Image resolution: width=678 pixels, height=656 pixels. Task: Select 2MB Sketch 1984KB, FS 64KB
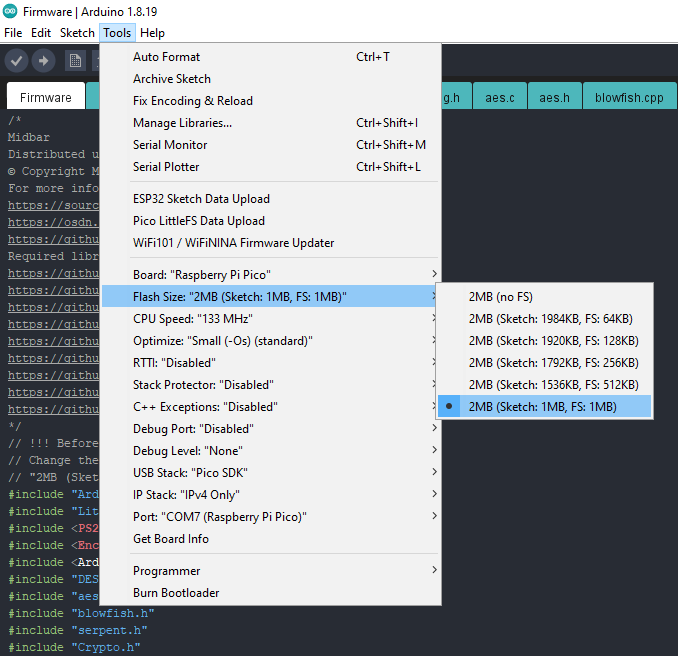[544, 319]
